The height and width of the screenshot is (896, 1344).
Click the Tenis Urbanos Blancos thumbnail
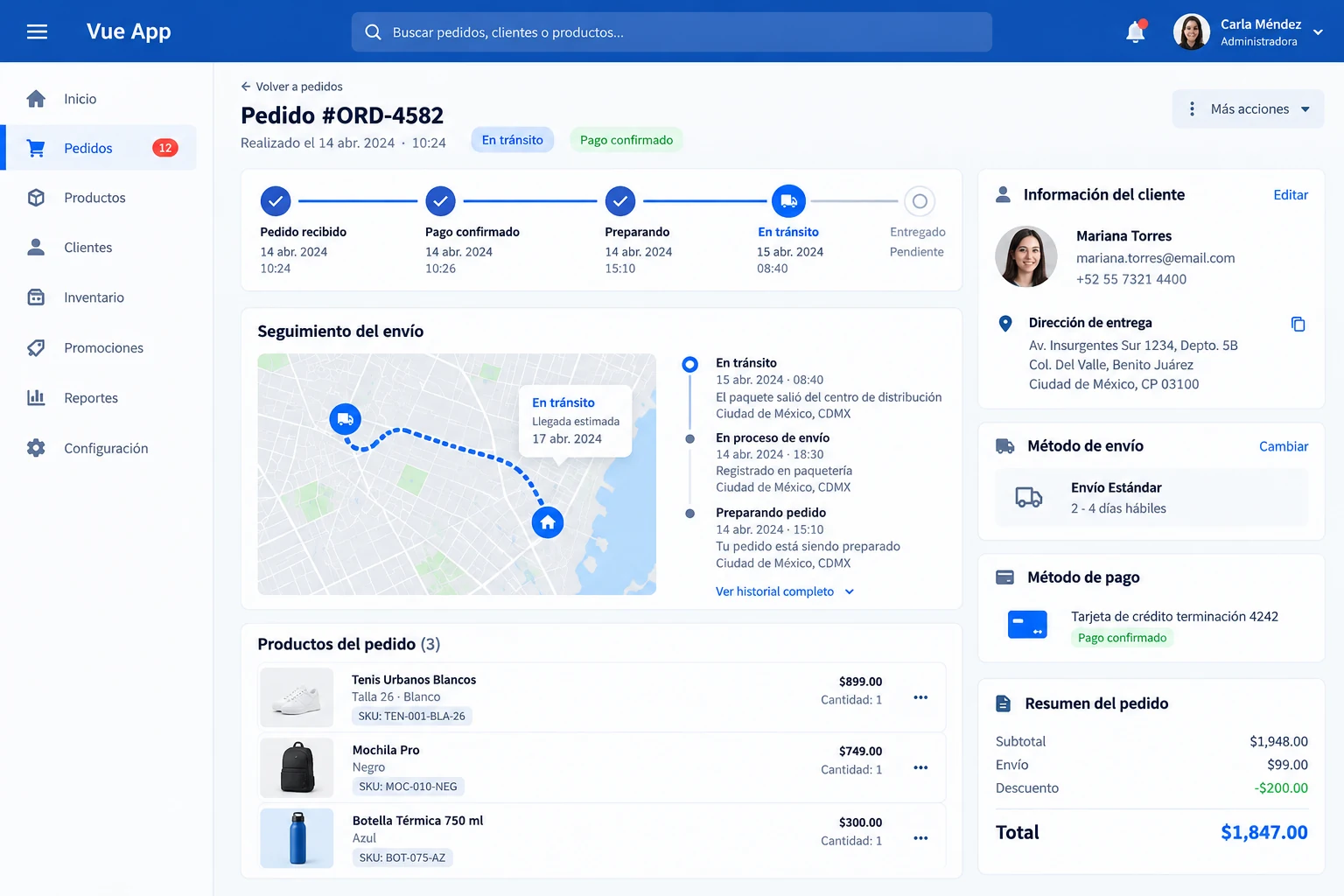click(x=297, y=697)
